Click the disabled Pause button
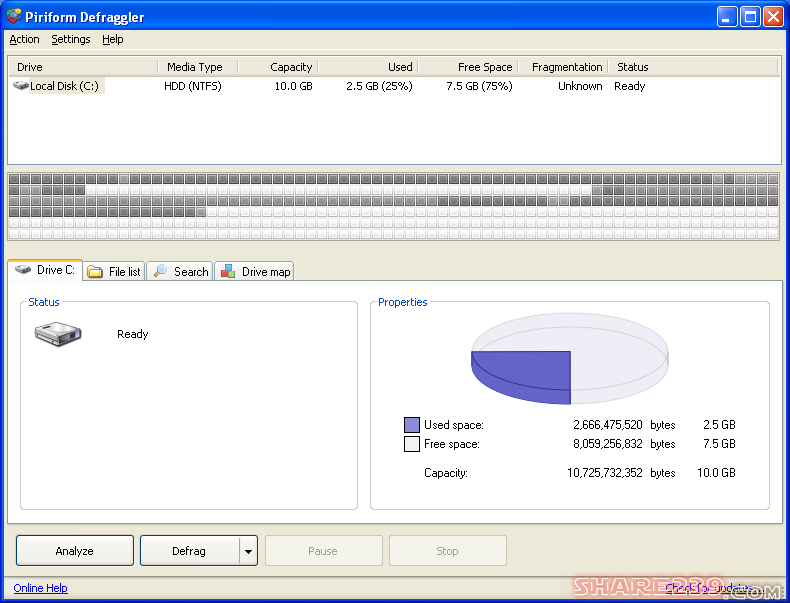Viewport: 790px width, 603px height. [x=323, y=551]
